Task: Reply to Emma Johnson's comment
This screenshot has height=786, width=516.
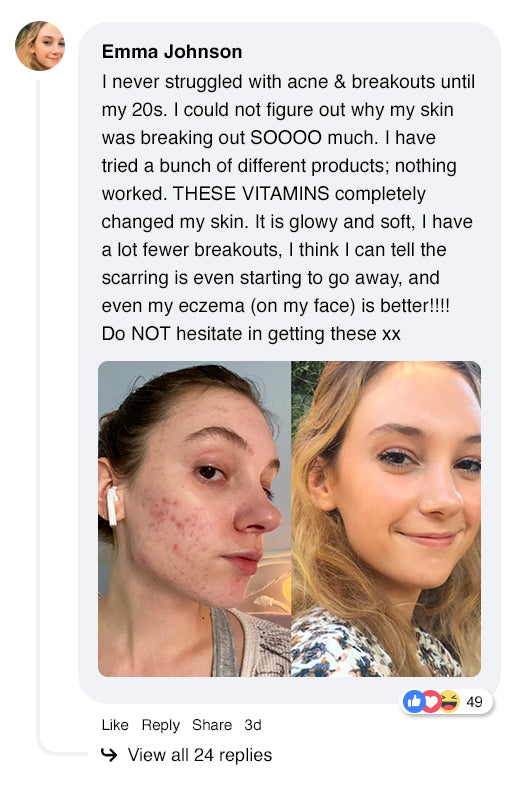Action: coord(160,725)
